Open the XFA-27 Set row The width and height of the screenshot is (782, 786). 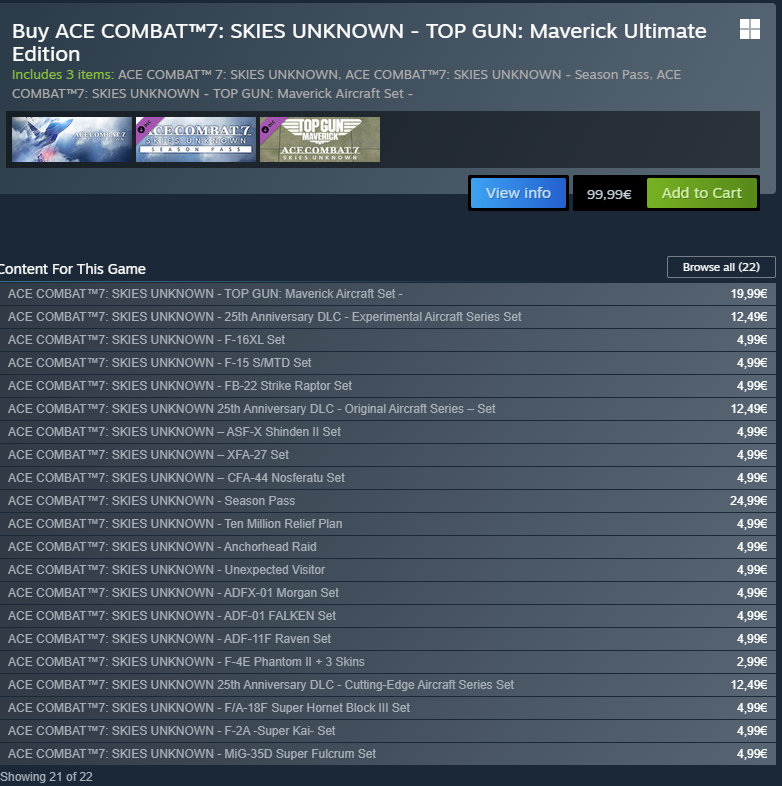click(387, 455)
